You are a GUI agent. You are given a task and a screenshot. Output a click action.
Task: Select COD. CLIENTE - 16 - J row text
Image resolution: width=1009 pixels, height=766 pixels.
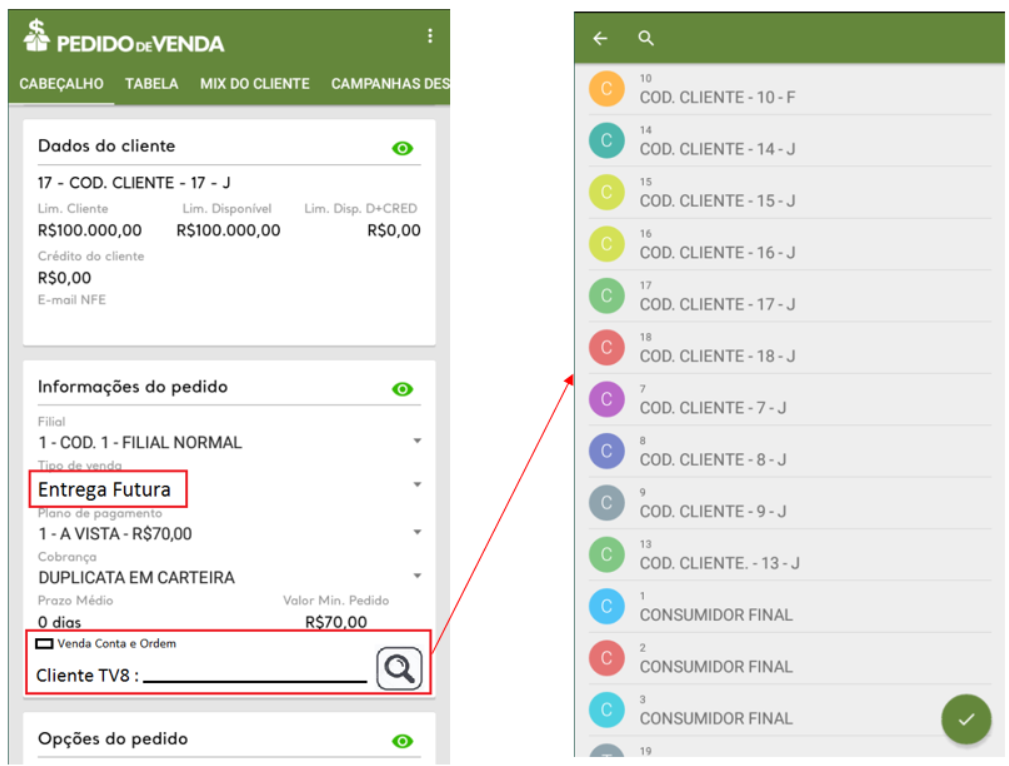[x=717, y=253]
